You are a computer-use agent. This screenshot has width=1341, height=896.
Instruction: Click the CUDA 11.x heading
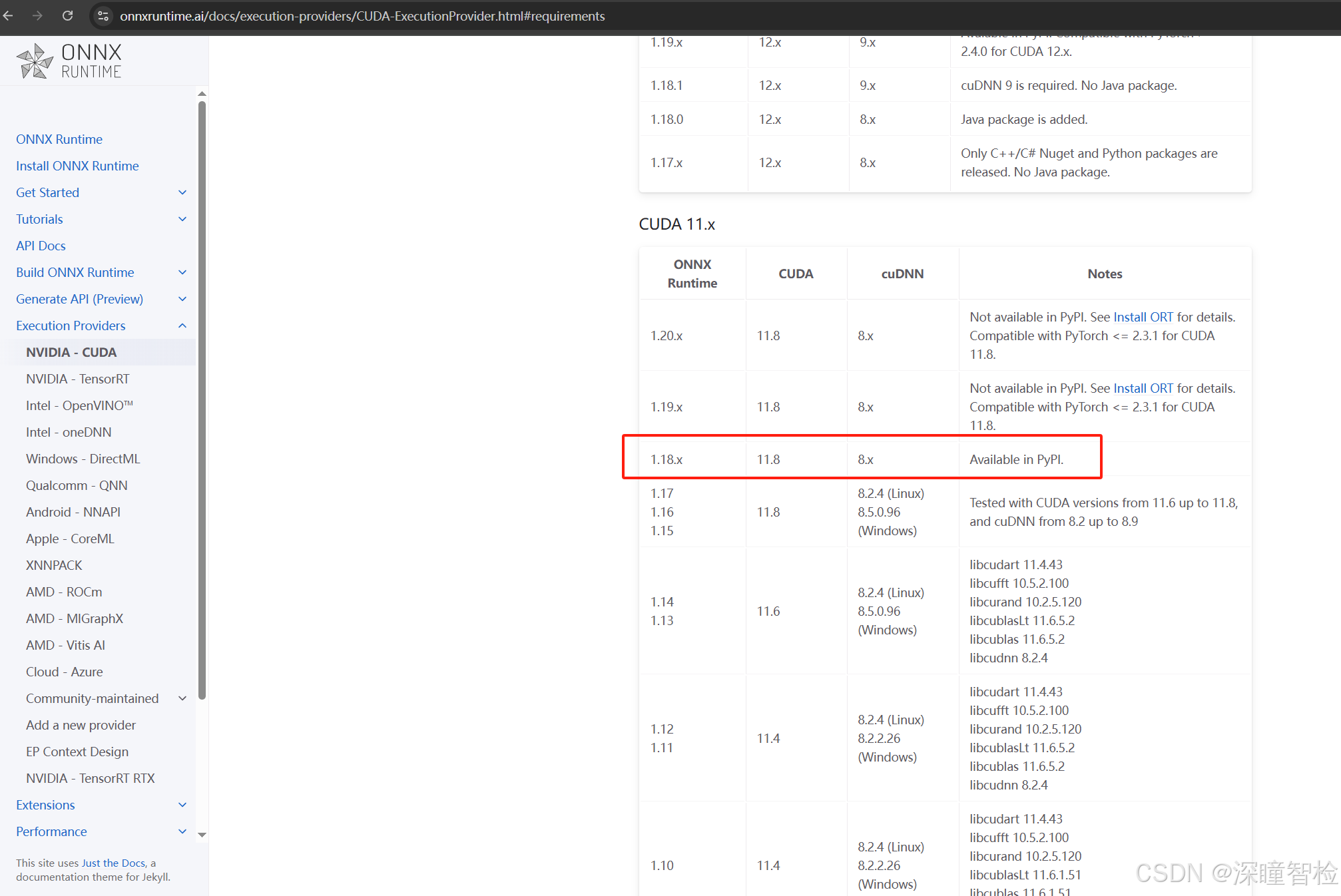click(676, 224)
